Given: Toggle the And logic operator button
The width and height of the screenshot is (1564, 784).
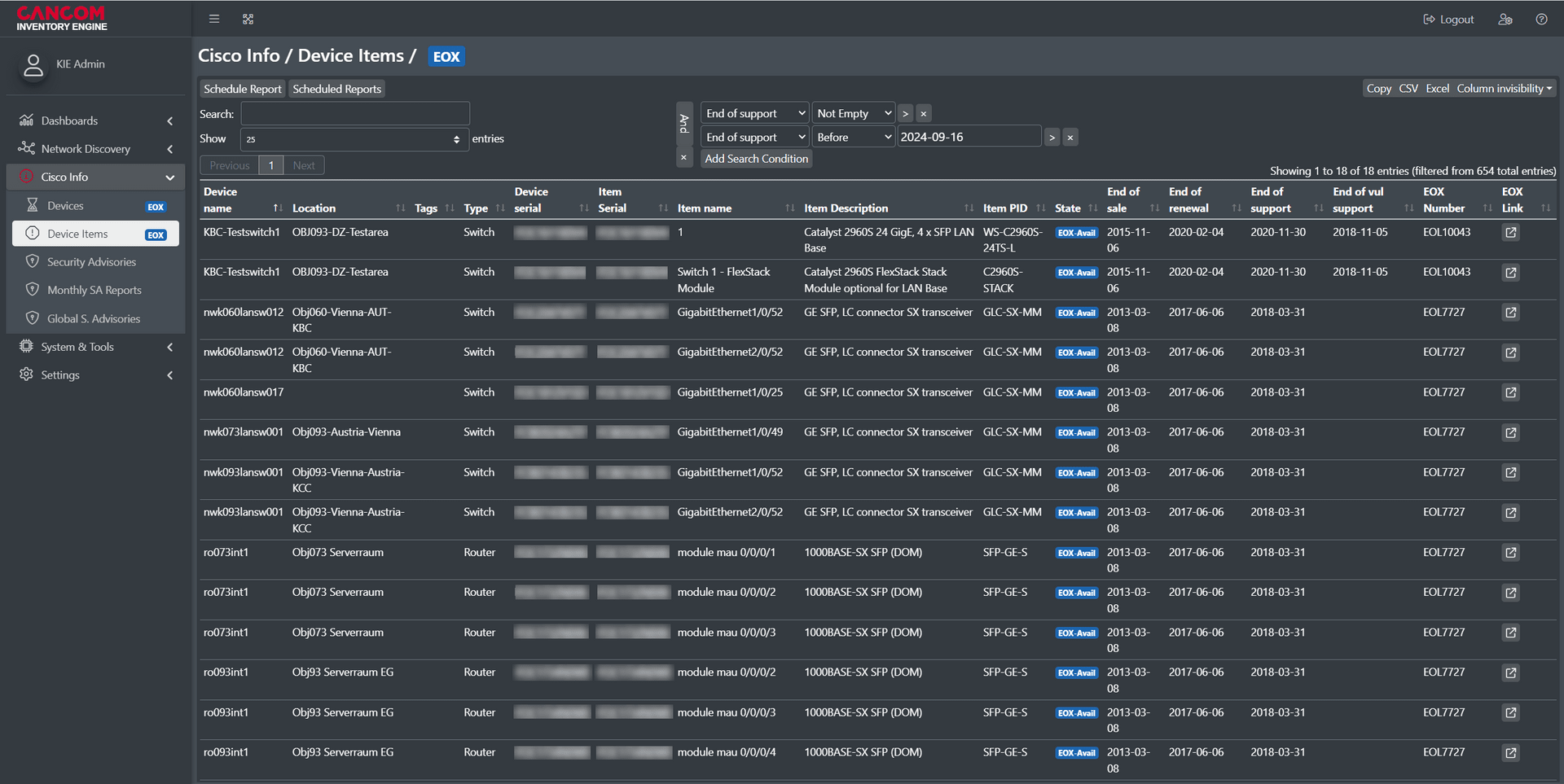Looking at the screenshot, I should click(684, 124).
